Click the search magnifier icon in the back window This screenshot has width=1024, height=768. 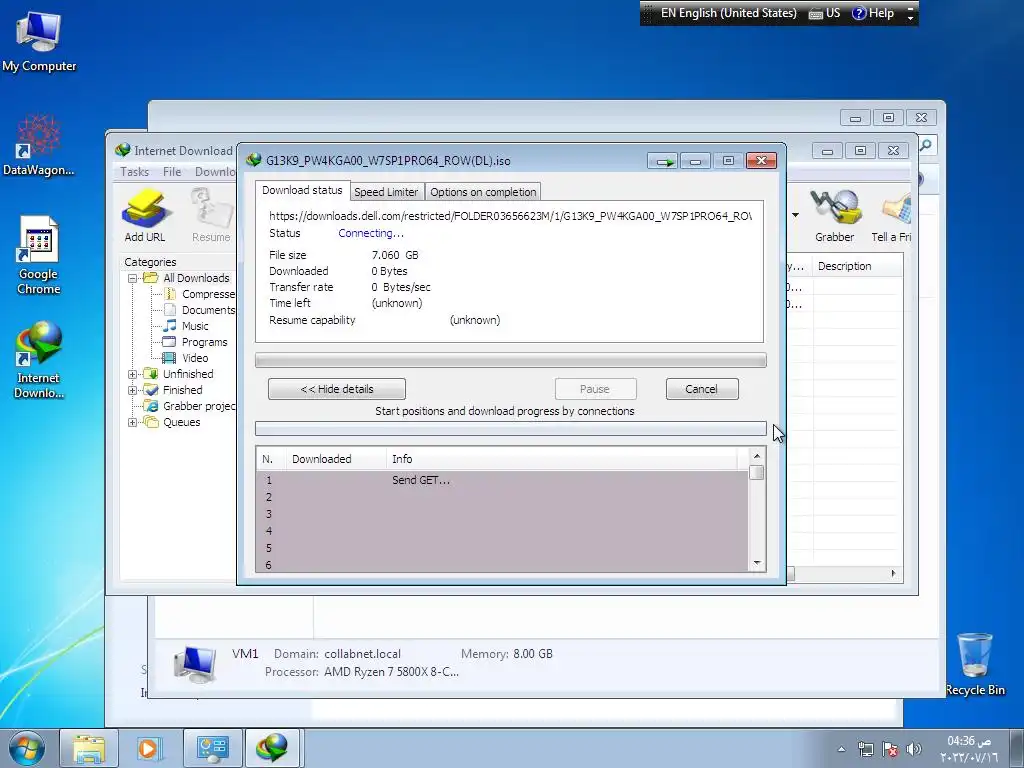[x=925, y=145]
